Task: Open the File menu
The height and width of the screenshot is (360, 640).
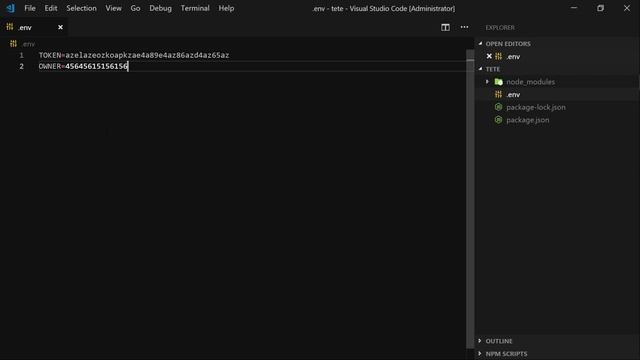Action: click(30, 8)
